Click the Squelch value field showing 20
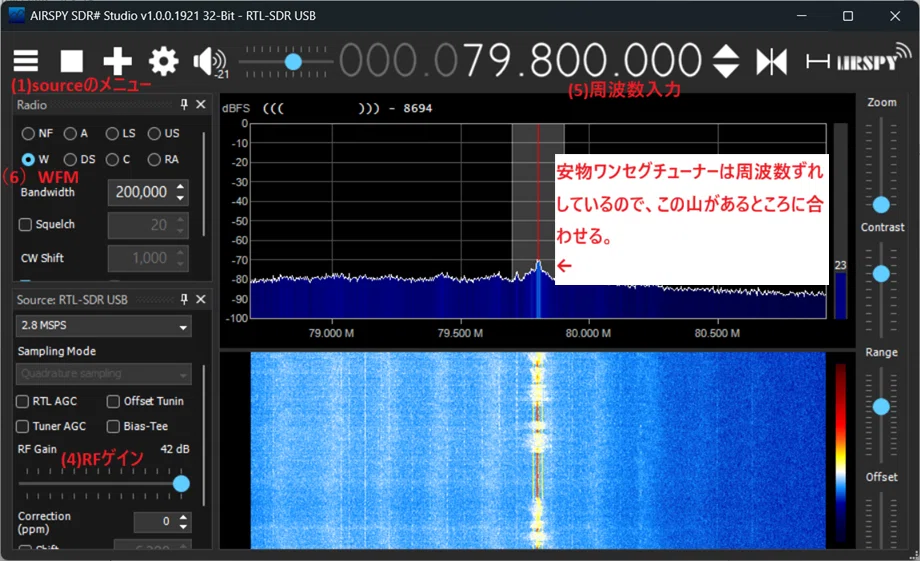This screenshot has width=920, height=561. (148, 225)
